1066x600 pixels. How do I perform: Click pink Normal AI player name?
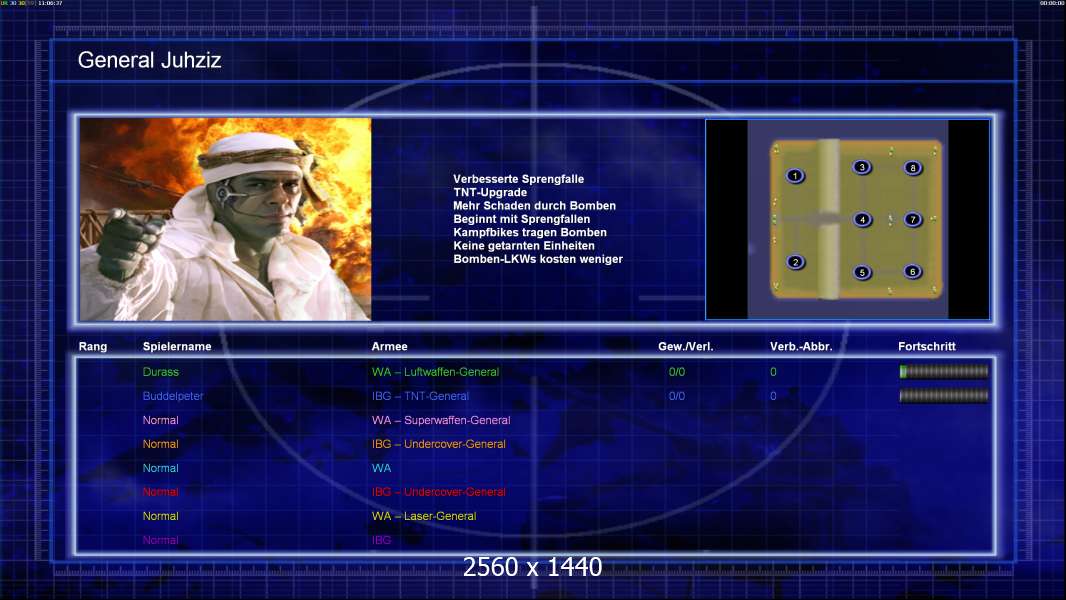pyautogui.click(x=160, y=420)
